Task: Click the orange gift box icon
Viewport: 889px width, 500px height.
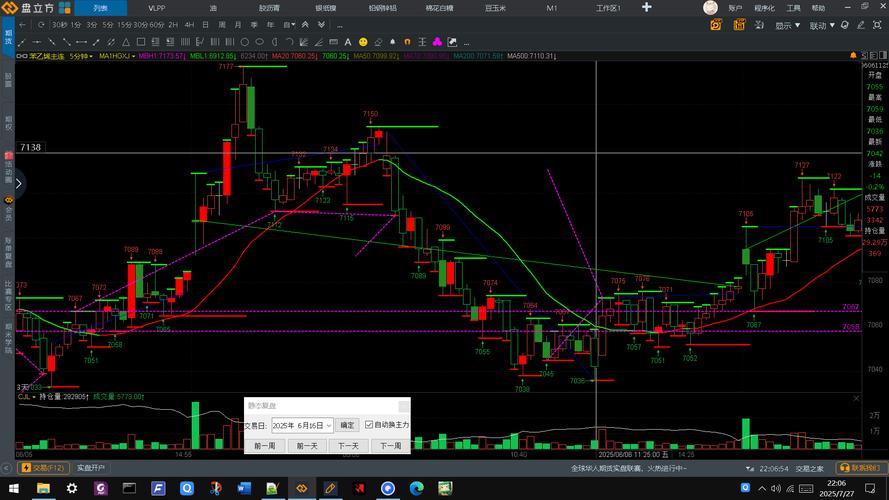Action: (739, 25)
